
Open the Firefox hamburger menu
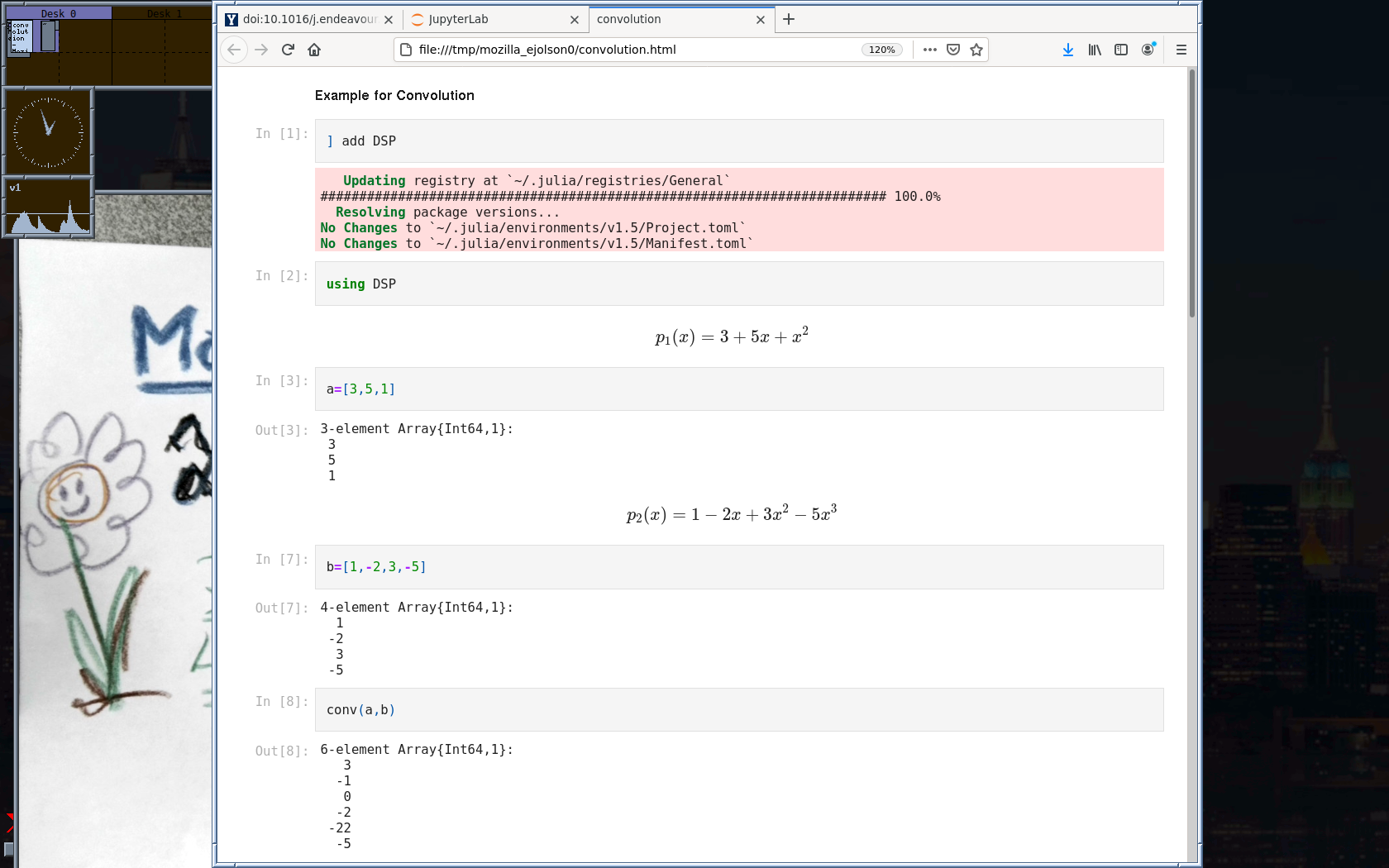[1181, 50]
